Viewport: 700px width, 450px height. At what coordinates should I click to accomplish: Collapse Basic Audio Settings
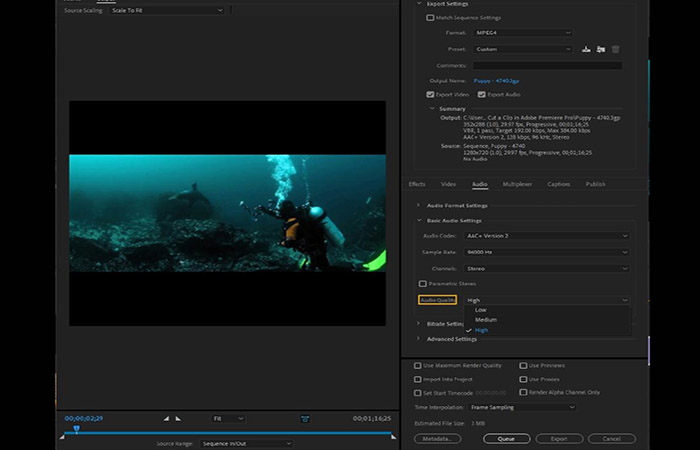pyautogui.click(x=419, y=221)
